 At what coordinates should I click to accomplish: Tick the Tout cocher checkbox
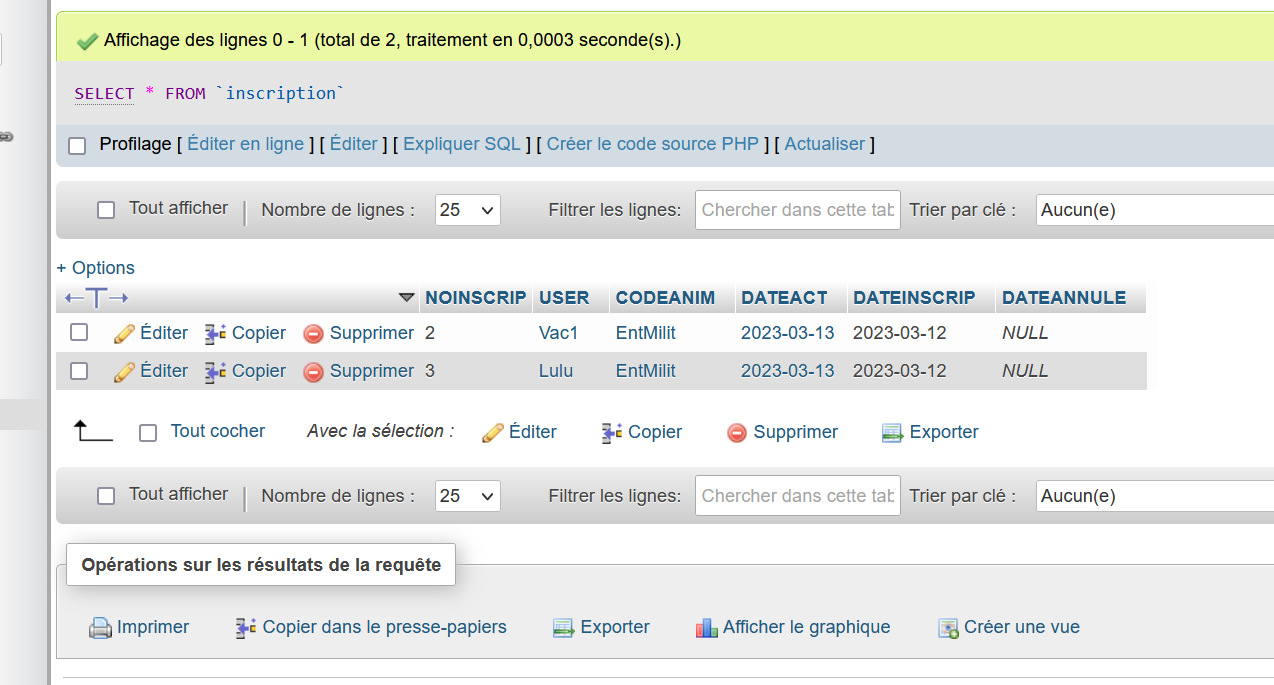coord(148,433)
